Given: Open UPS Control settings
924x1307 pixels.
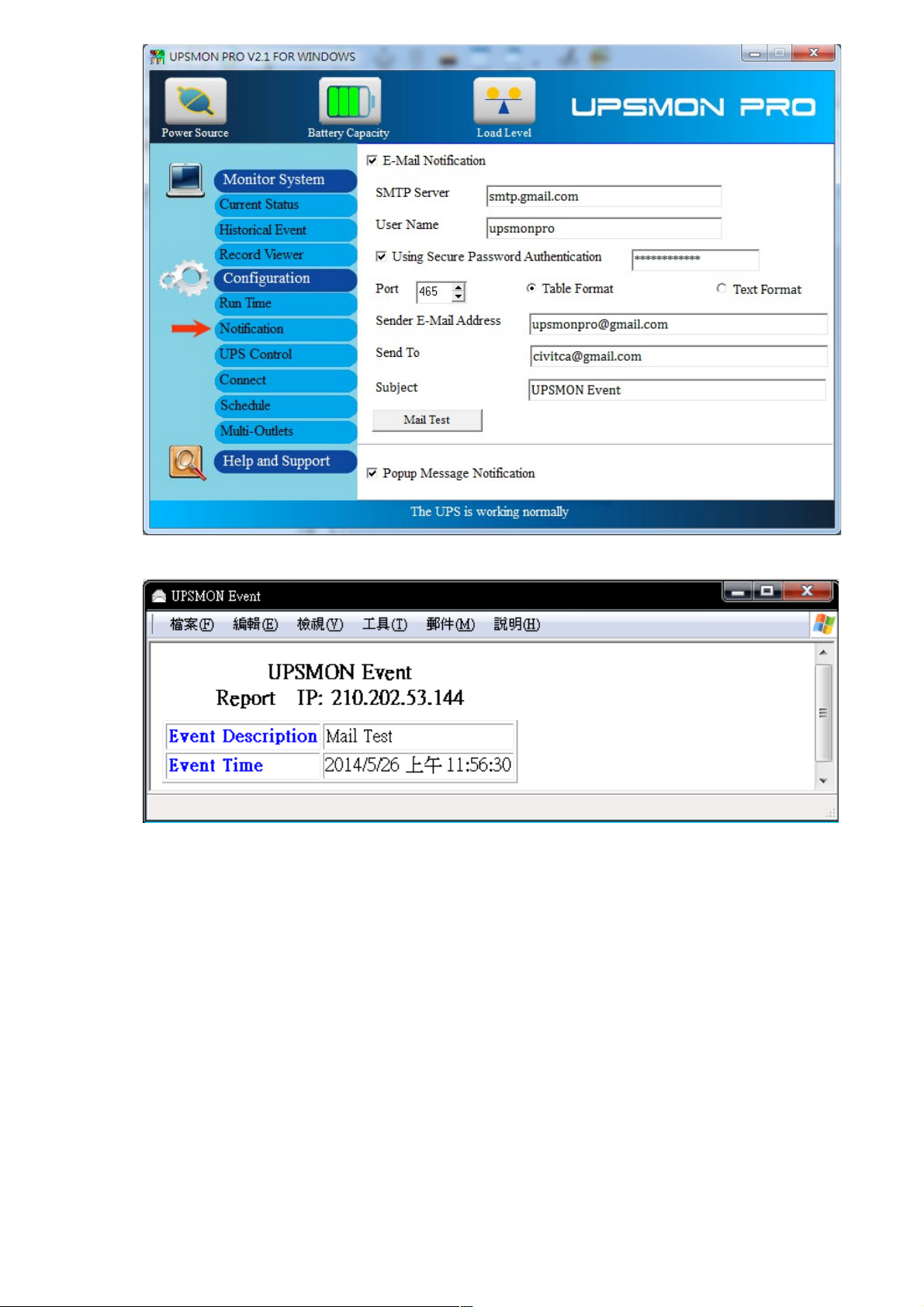Looking at the screenshot, I should click(x=286, y=354).
